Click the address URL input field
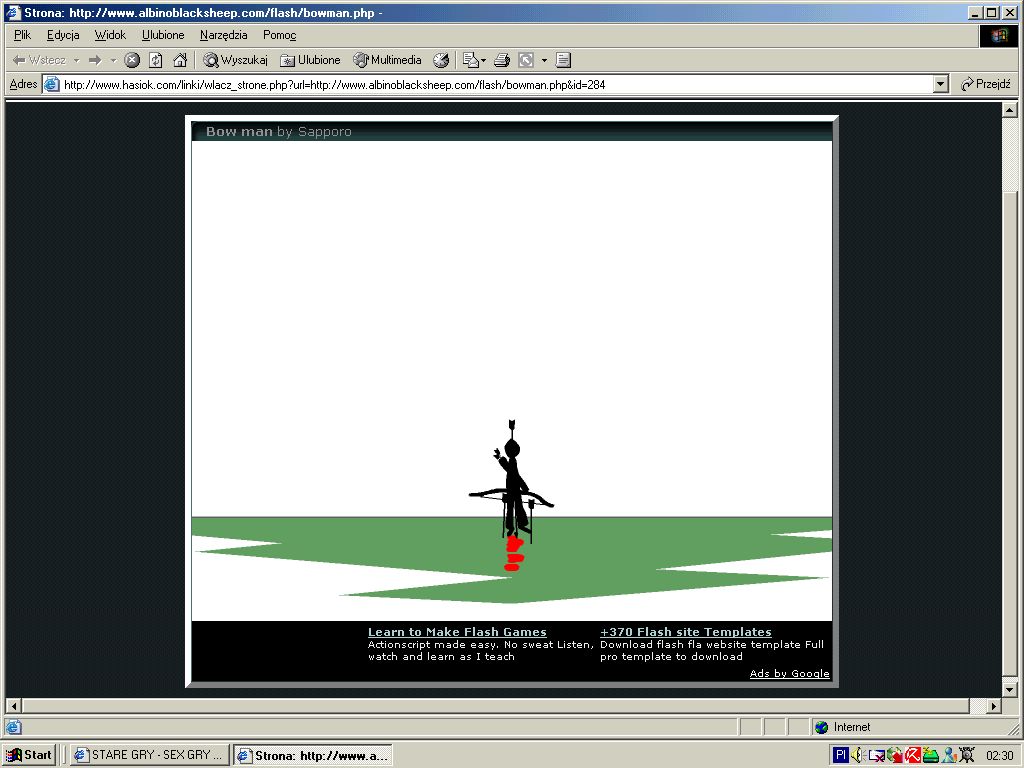The height and width of the screenshot is (768, 1024). click(x=490, y=85)
